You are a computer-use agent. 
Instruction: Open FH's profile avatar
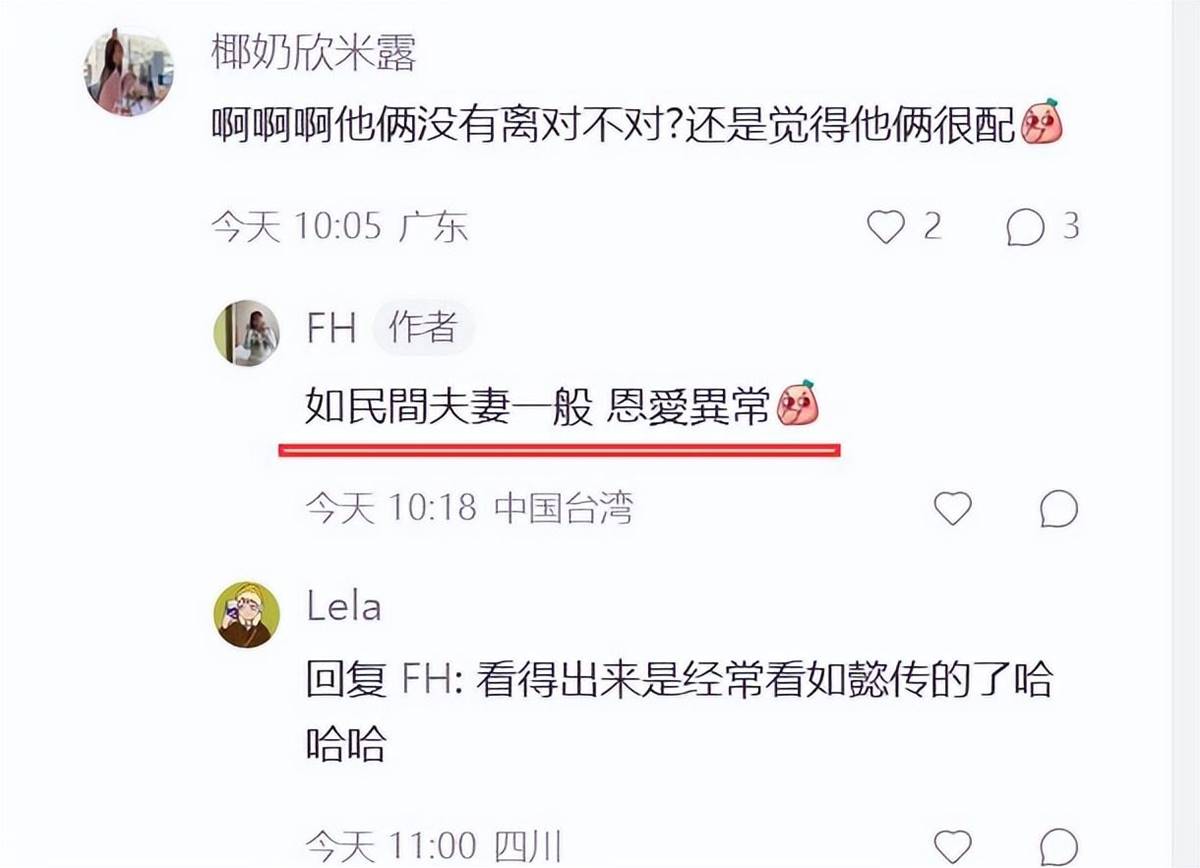247,332
